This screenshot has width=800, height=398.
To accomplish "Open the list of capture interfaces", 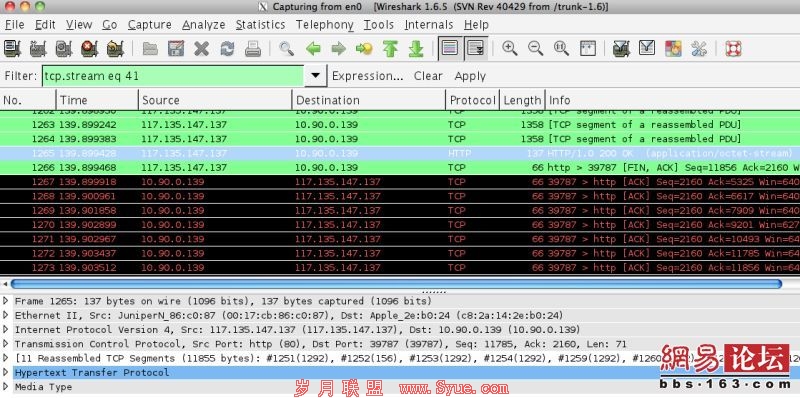I will point(12,49).
